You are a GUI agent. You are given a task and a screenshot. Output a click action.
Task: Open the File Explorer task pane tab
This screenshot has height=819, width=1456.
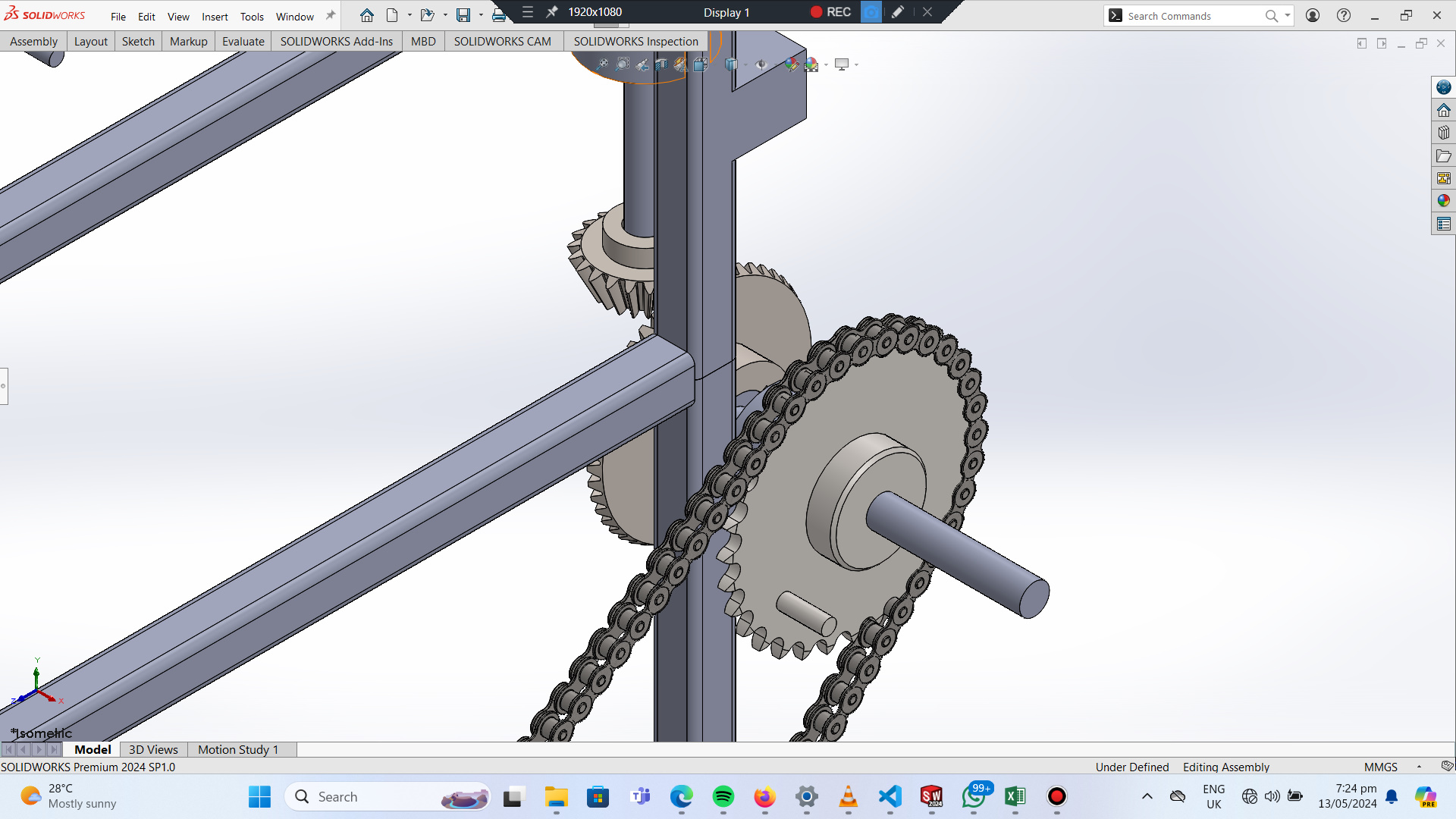pos(1443,155)
